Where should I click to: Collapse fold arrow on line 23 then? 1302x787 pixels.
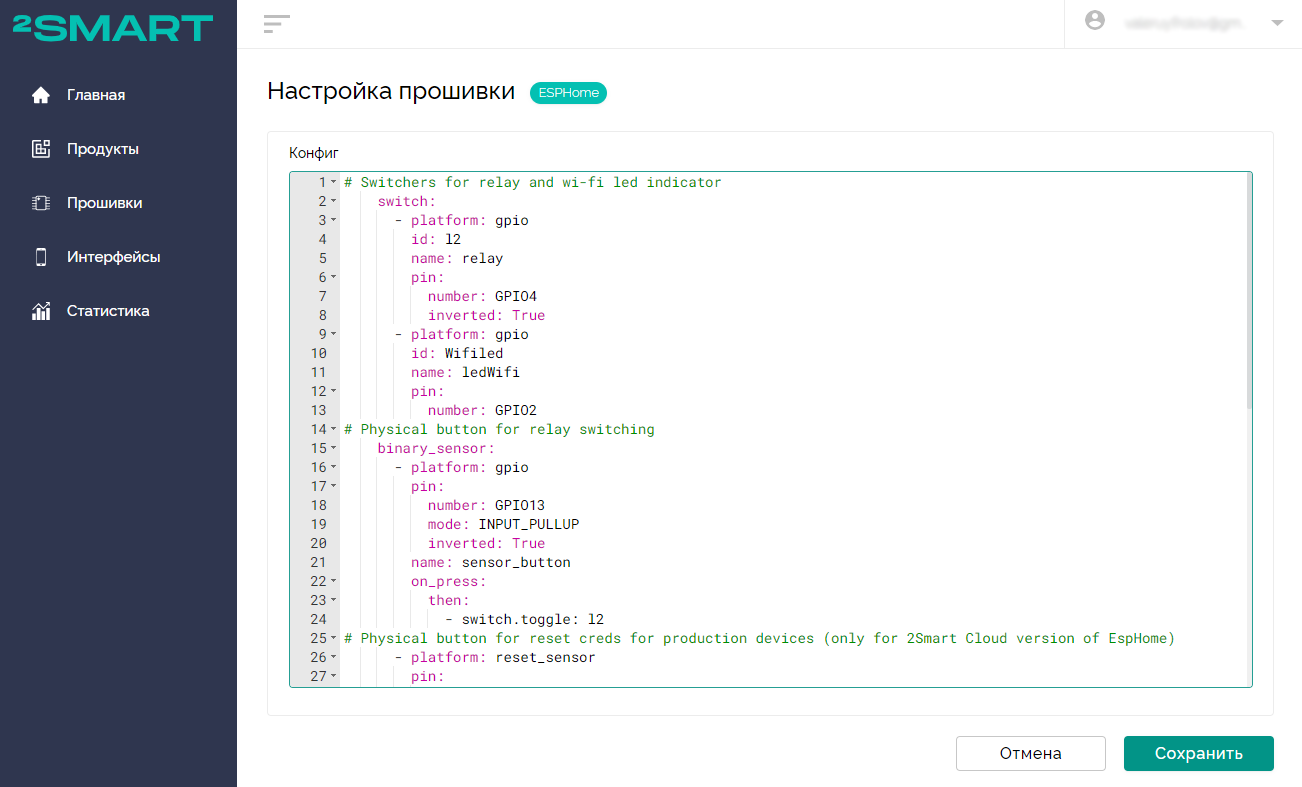[x=334, y=601]
